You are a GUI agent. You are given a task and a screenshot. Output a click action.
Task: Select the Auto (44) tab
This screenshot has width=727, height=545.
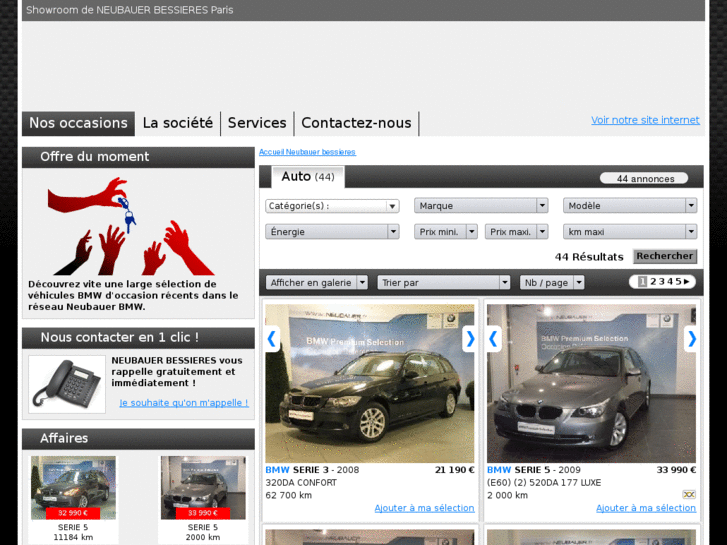pyautogui.click(x=308, y=177)
